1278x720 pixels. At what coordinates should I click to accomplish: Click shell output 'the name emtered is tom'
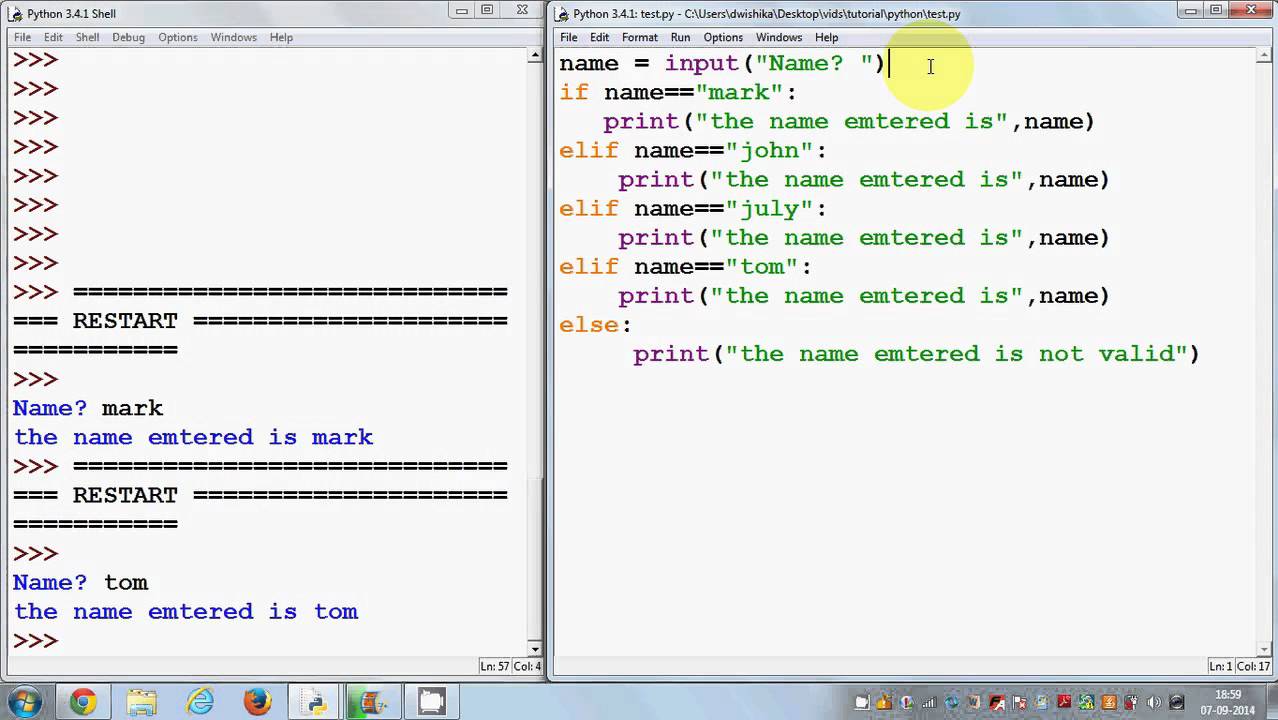(x=185, y=611)
